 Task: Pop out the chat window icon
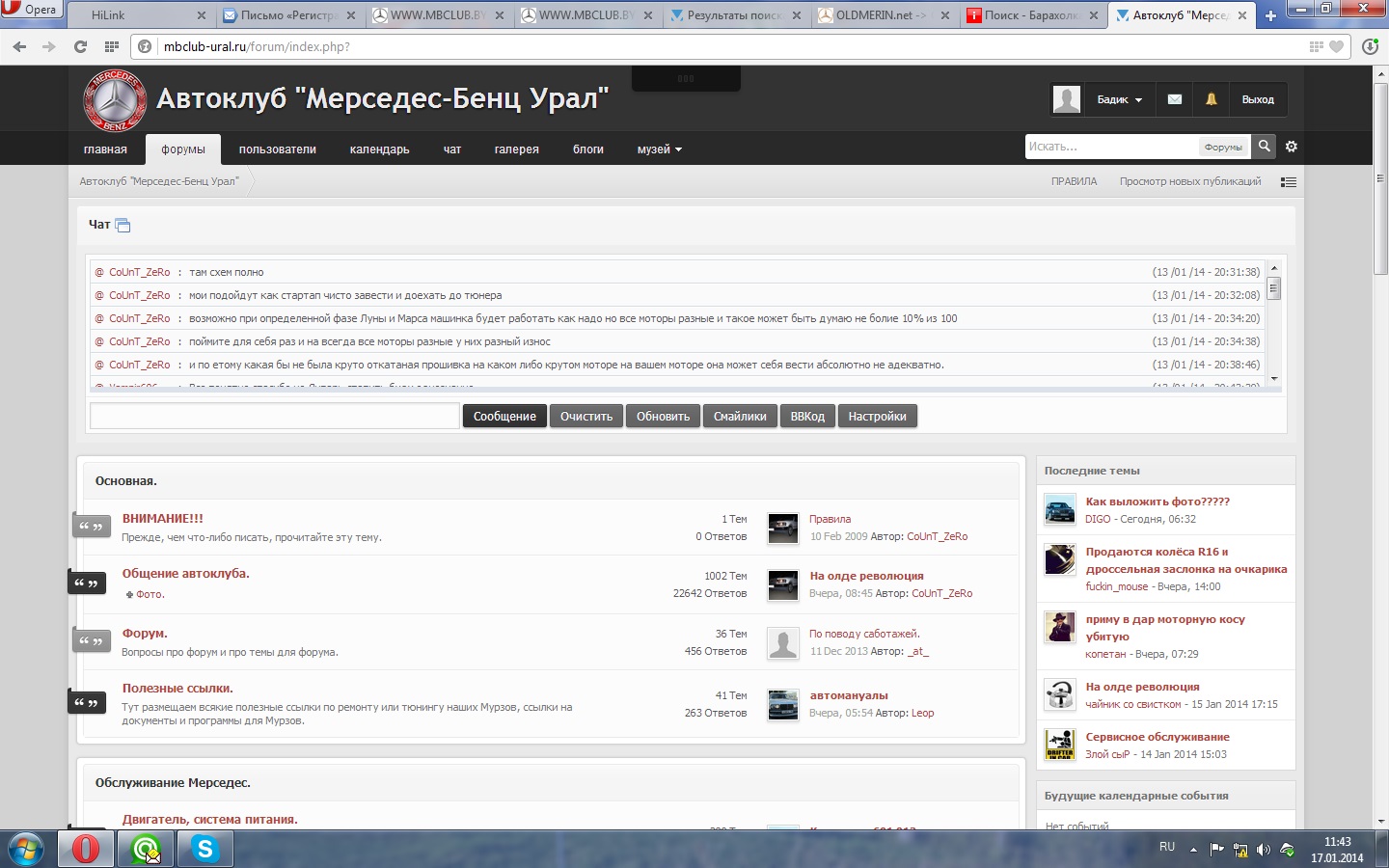[x=123, y=225]
